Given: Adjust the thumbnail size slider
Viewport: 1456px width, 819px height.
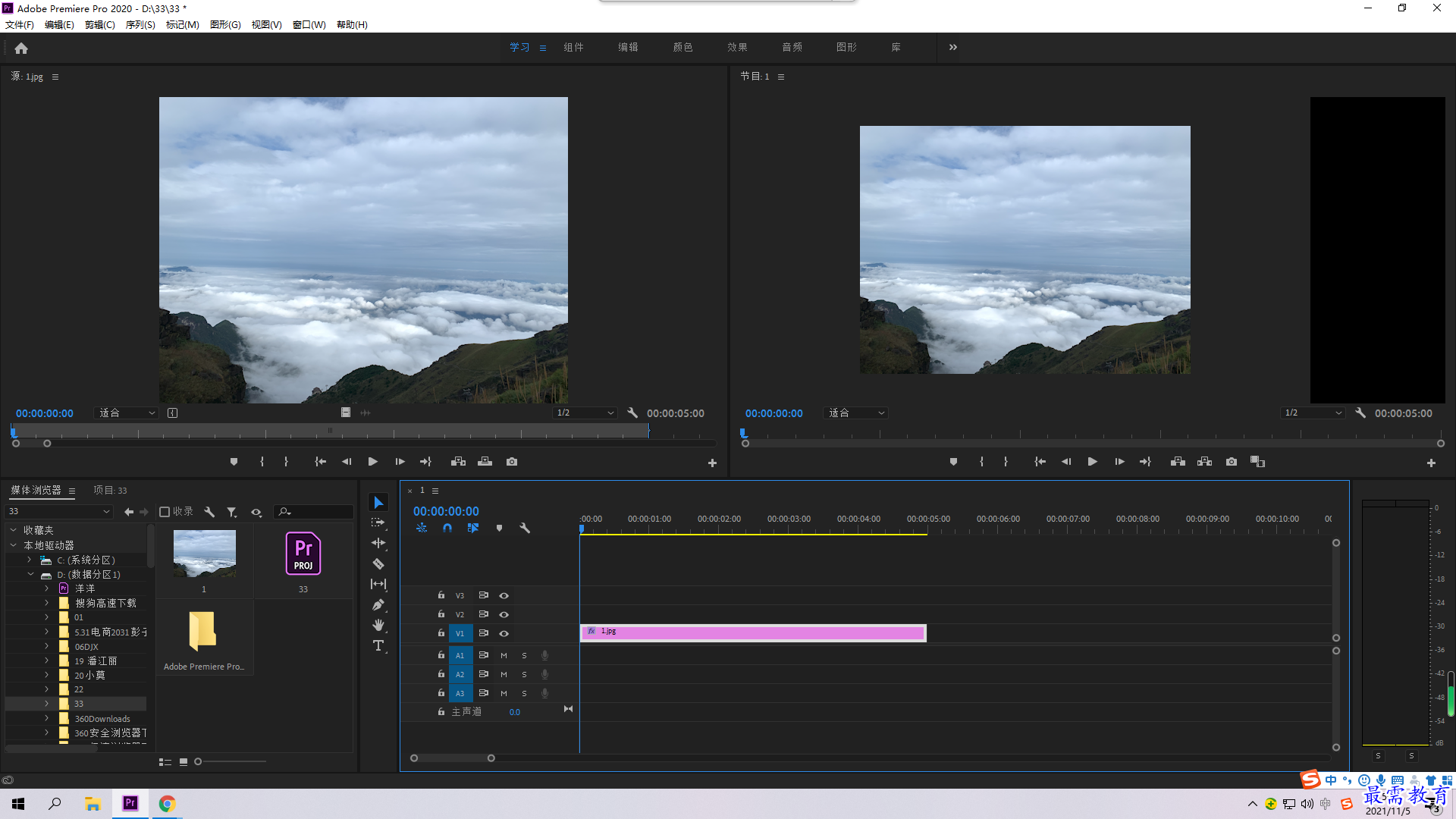Looking at the screenshot, I should coord(199,761).
